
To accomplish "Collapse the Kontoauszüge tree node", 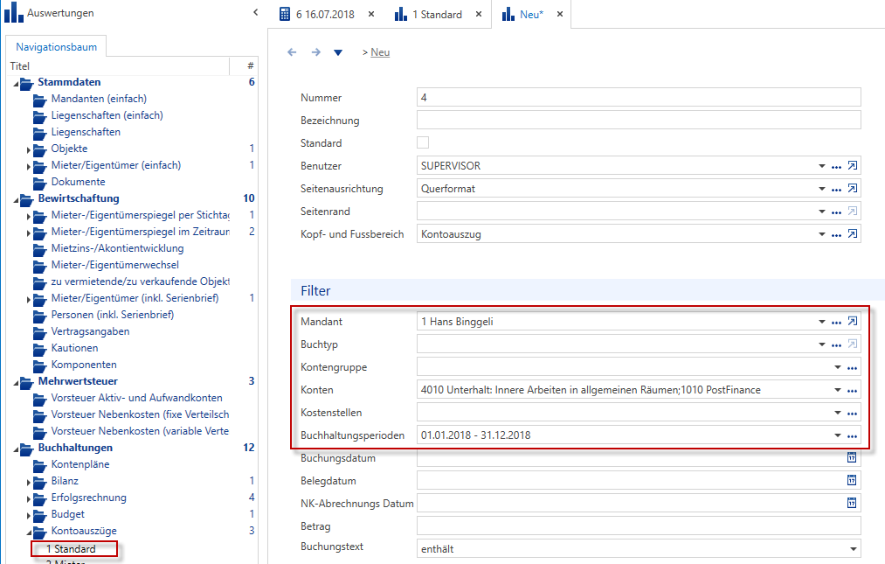I will 29,532.
